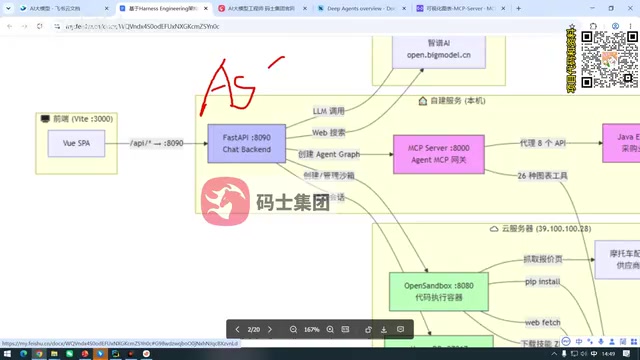Image resolution: width=640 pixels, height=360 pixels.
Task: Close the Deep Agents overview tab
Action: click(x=404, y=8)
